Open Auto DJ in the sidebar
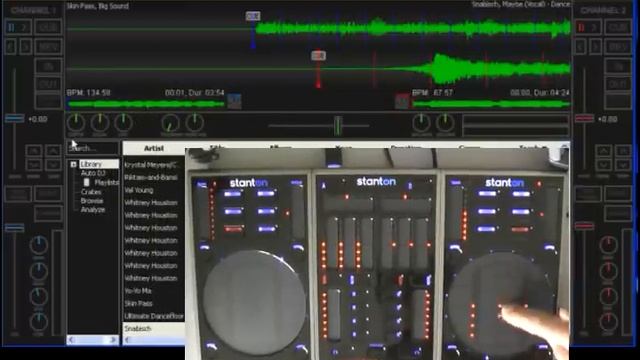Image resolution: width=640 pixels, height=360 pixels. coord(93,173)
